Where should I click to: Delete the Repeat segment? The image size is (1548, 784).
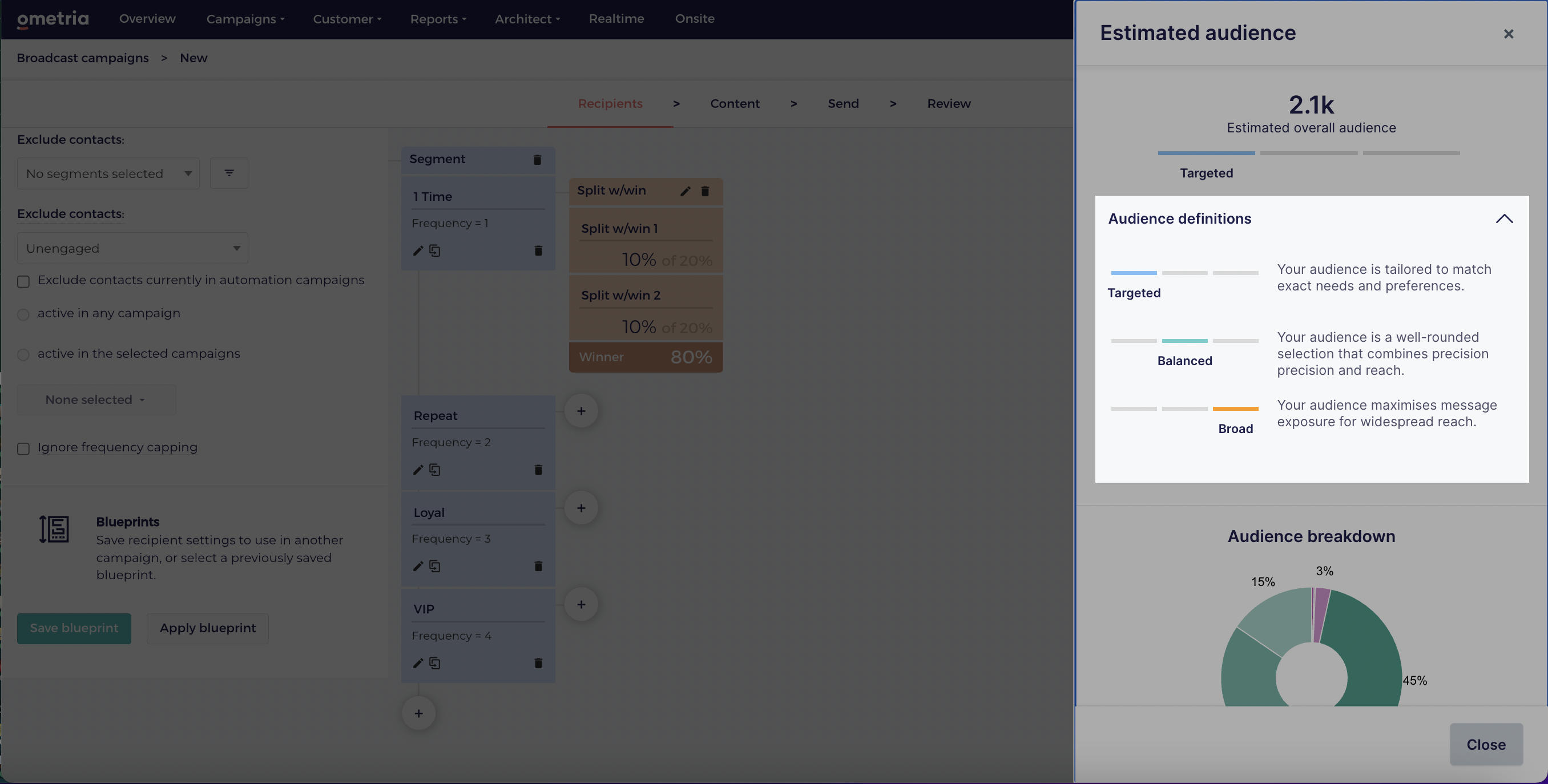pyautogui.click(x=538, y=470)
